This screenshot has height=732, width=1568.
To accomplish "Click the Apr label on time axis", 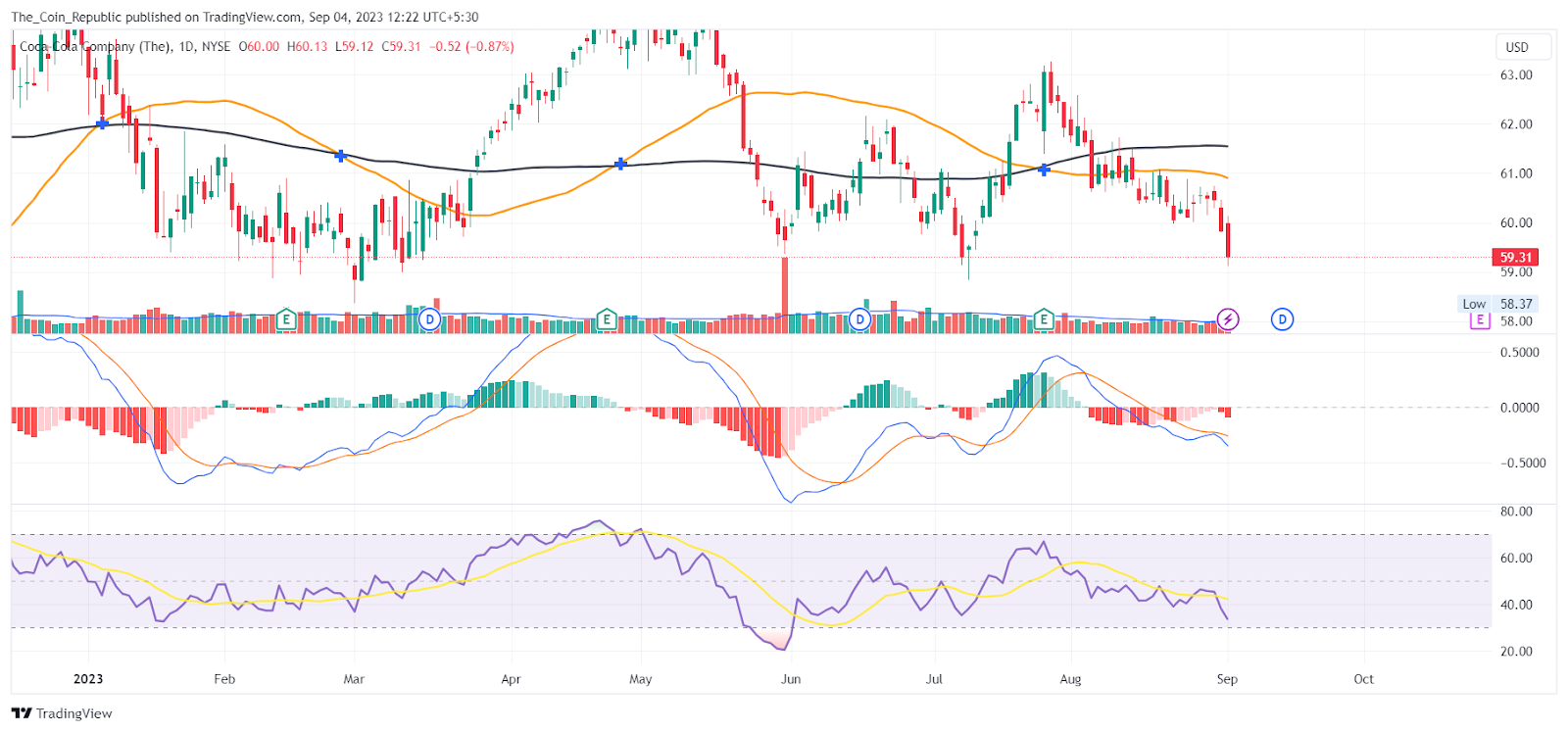I will tap(511, 679).
